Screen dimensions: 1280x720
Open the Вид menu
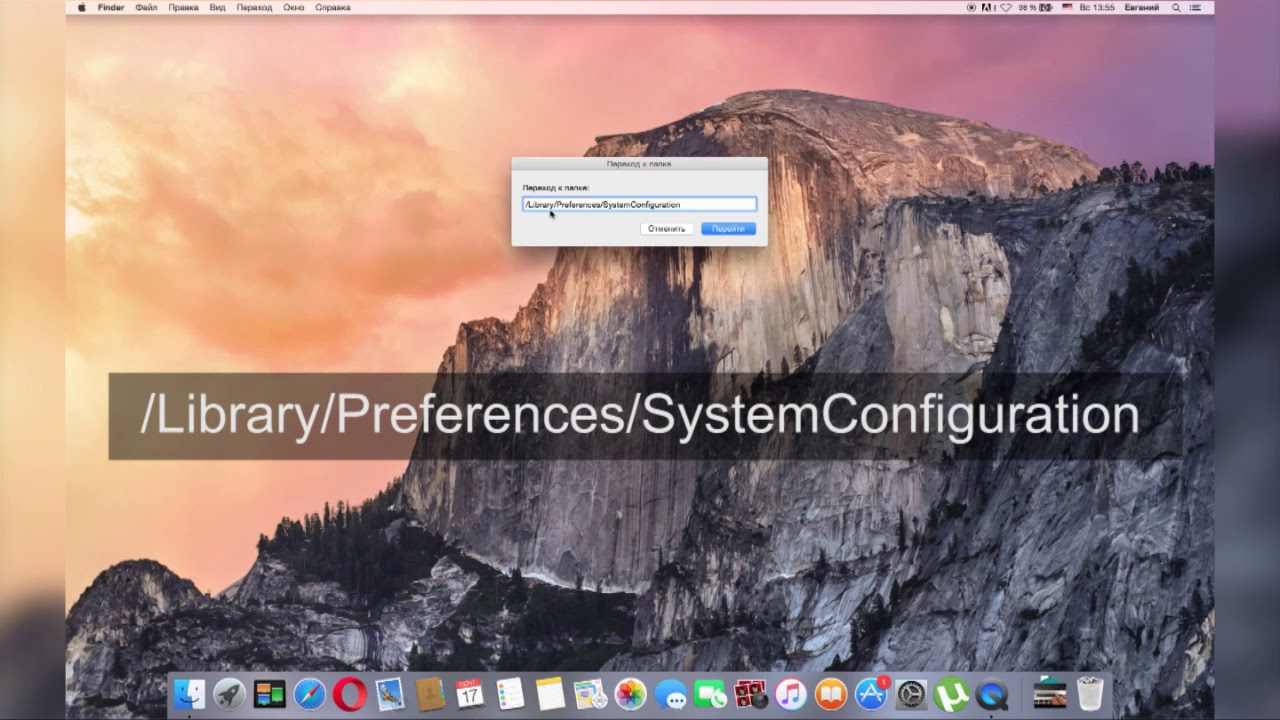click(x=217, y=7)
